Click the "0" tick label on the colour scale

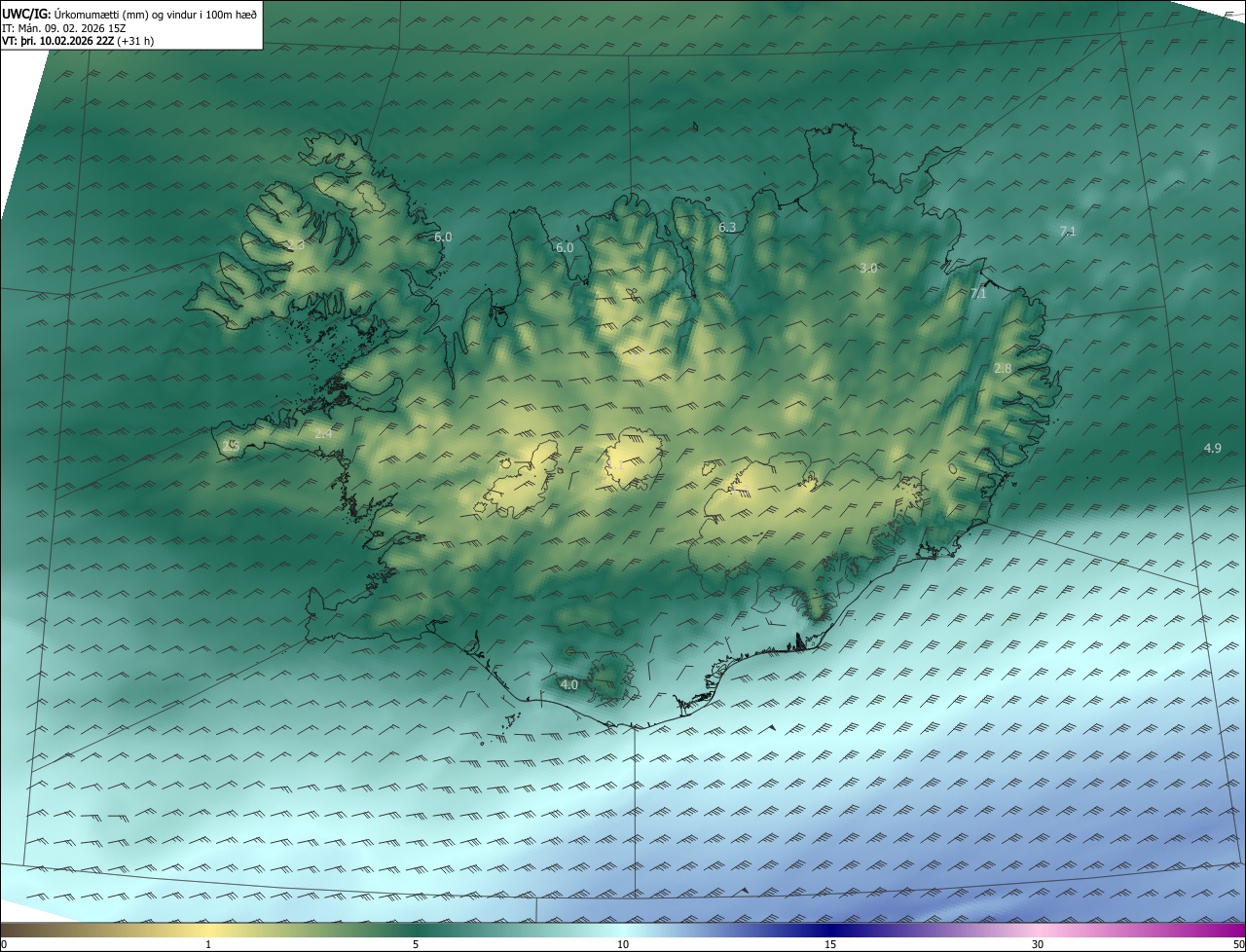(x=4, y=944)
